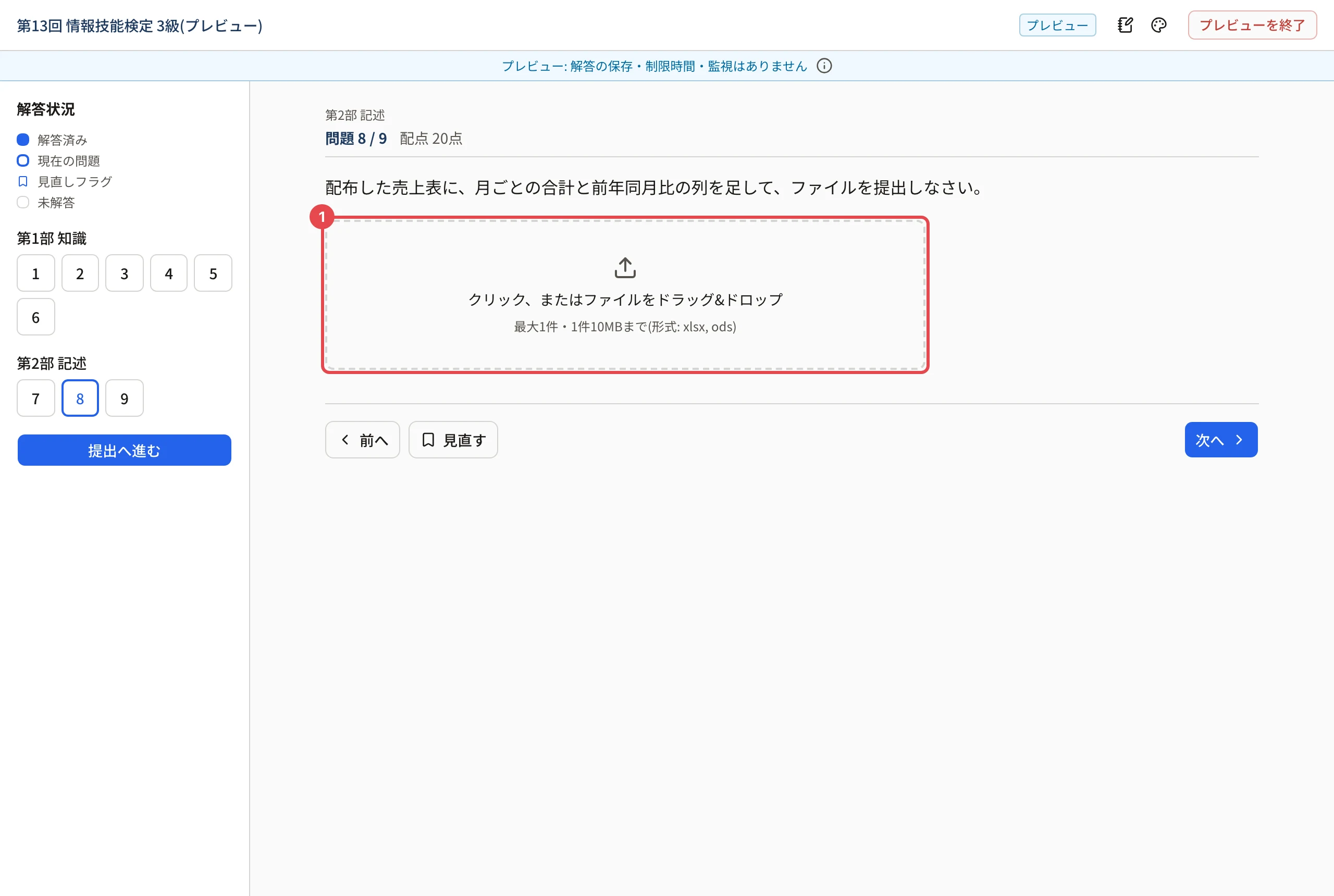
Task: Click the 解答済み legend label
Action: [63, 140]
